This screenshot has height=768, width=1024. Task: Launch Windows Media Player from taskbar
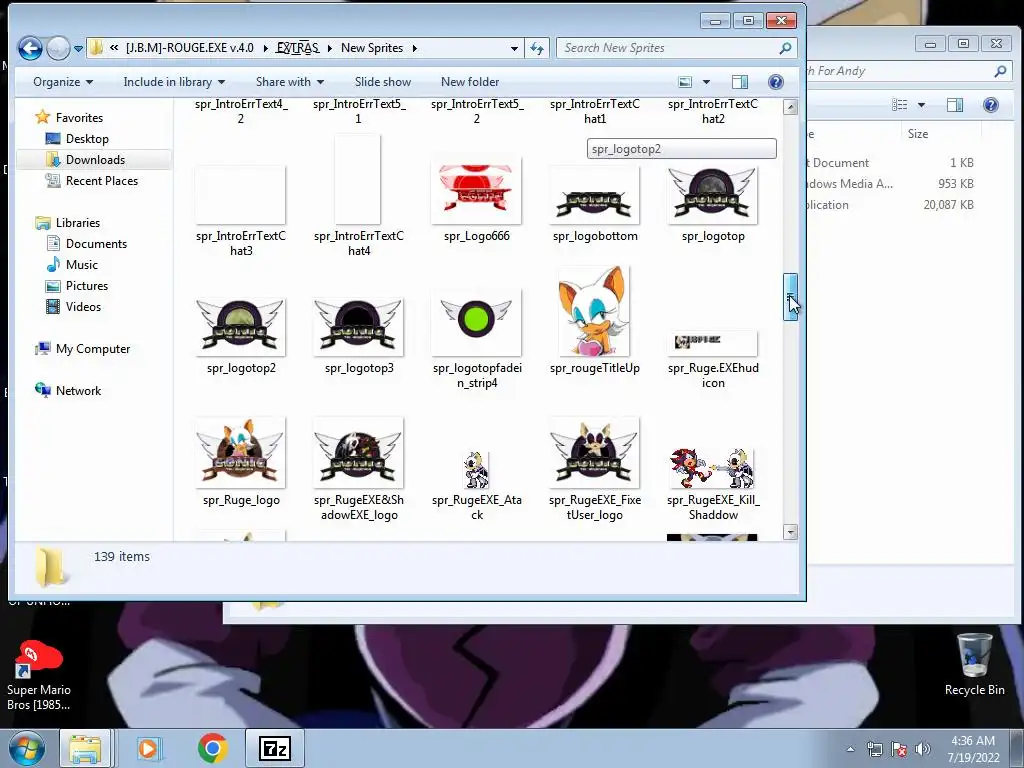148,749
